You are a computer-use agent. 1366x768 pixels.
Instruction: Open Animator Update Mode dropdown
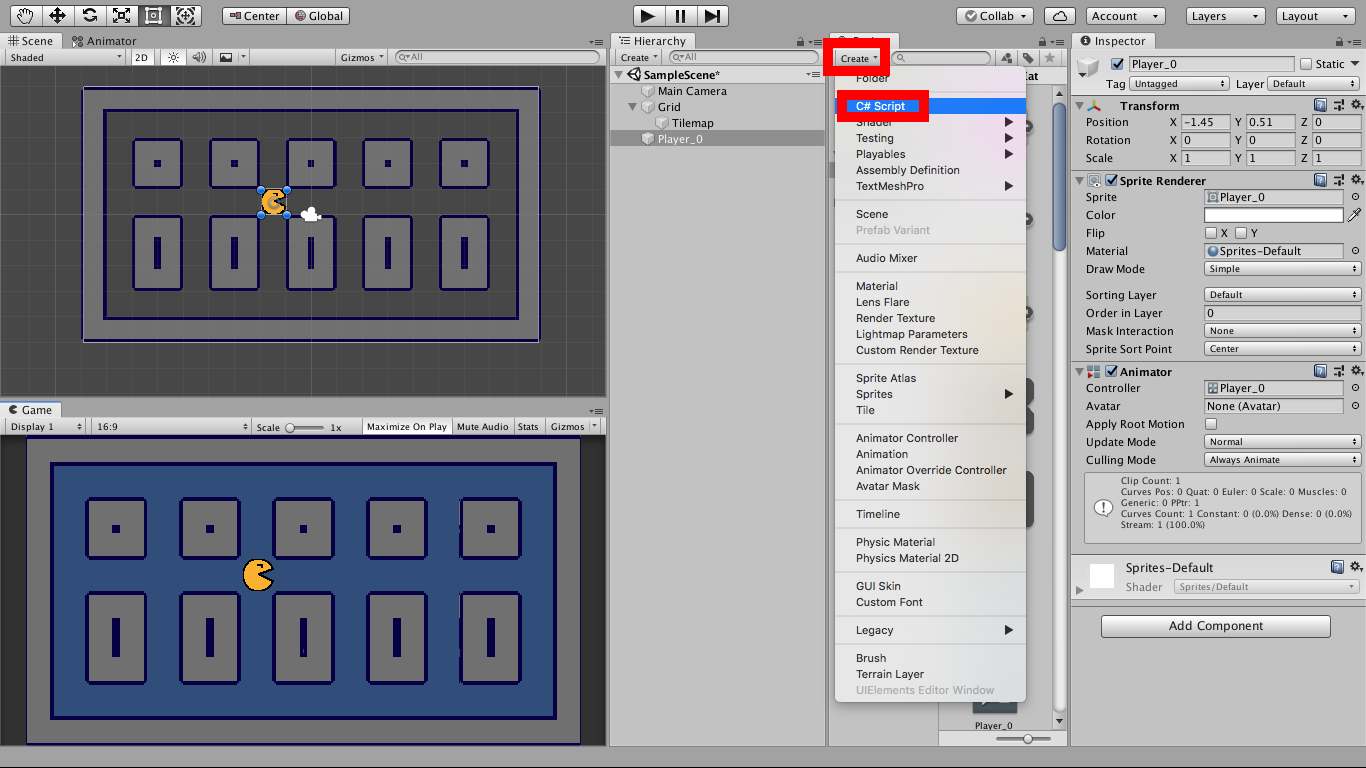pyautogui.click(x=1283, y=442)
